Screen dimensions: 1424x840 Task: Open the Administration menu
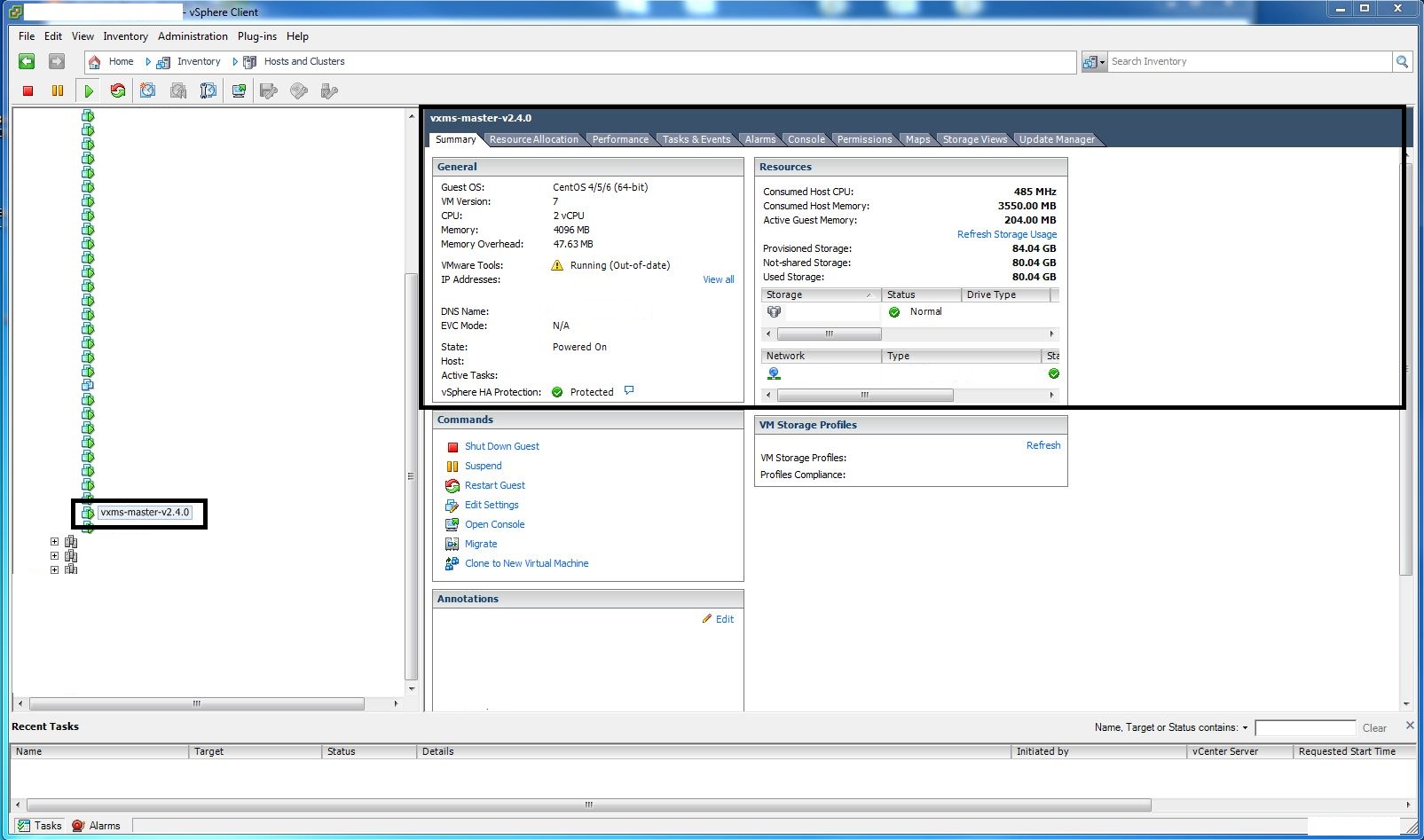[193, 36]
